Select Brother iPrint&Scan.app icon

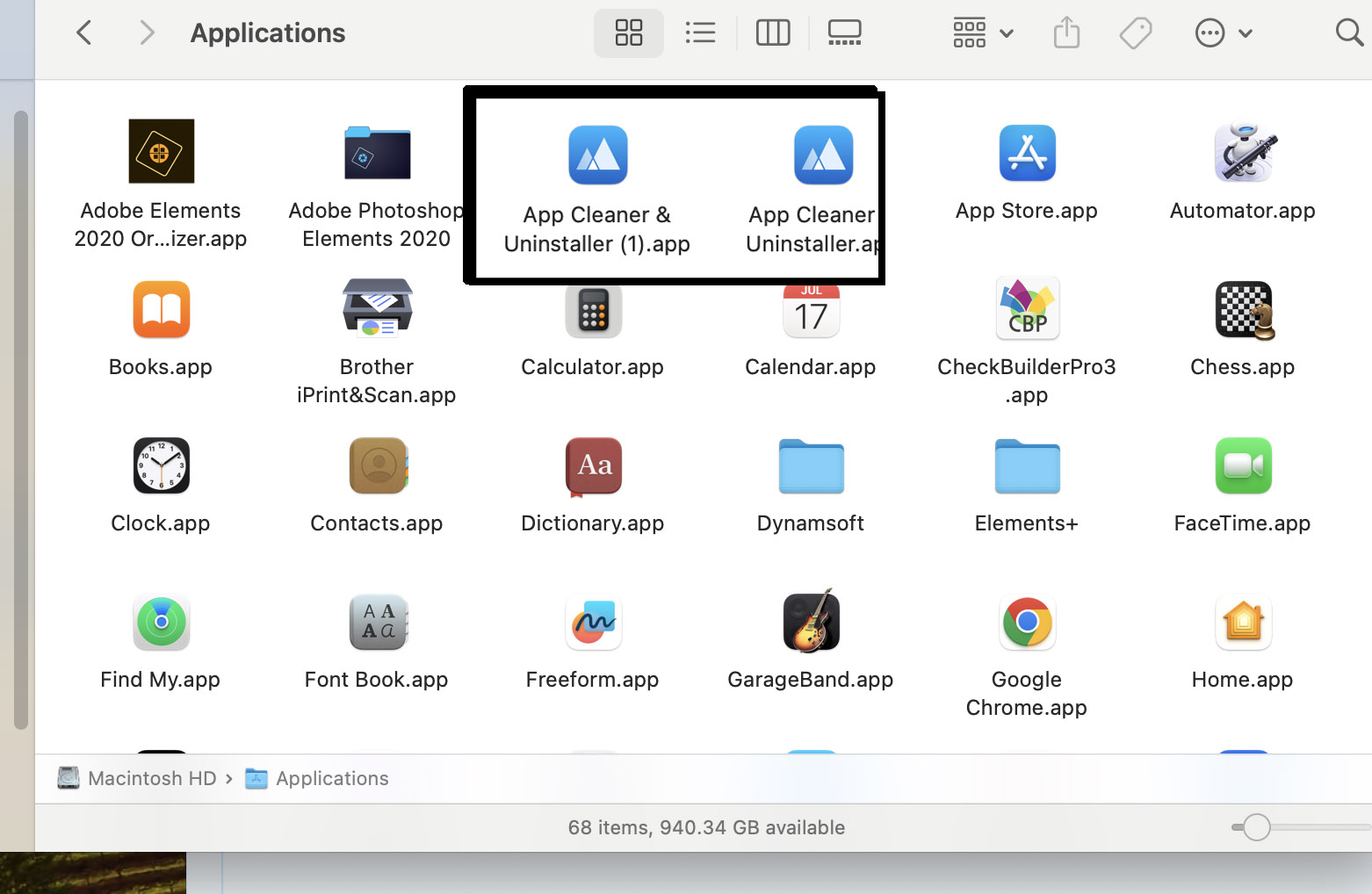pos(377,308)
